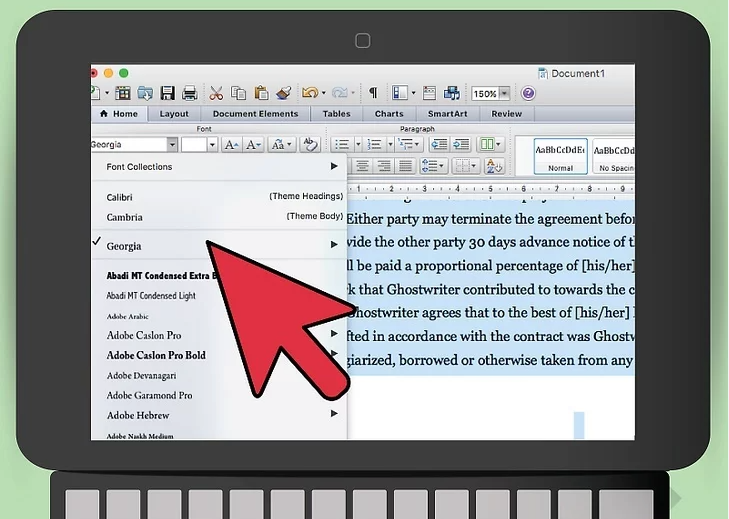
Task: Open the Toolbox icon
Action: tap(429, 93)
